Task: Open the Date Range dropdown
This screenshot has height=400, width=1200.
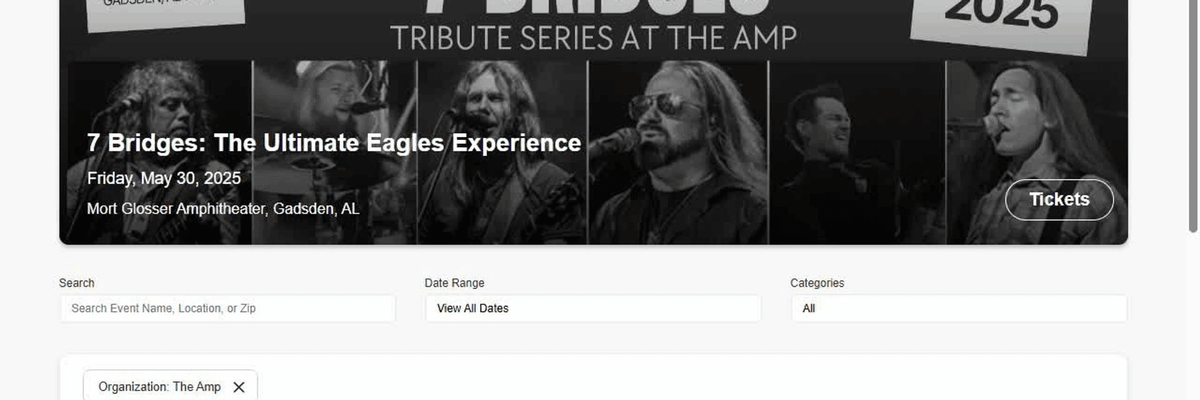Action: pyautogui.click(x=593, y=308)
